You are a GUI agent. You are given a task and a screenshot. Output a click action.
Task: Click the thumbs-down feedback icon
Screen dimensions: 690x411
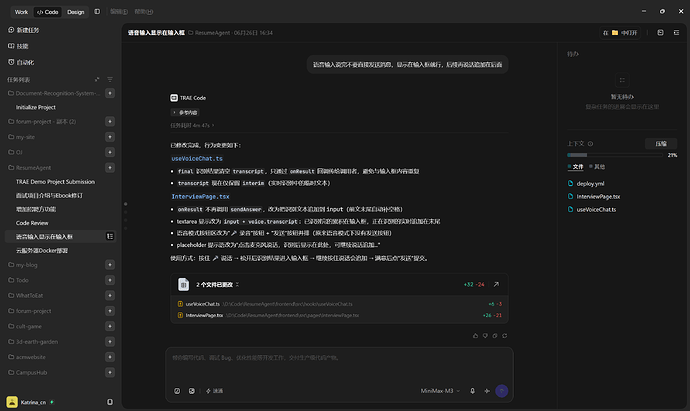click(485, 336)
